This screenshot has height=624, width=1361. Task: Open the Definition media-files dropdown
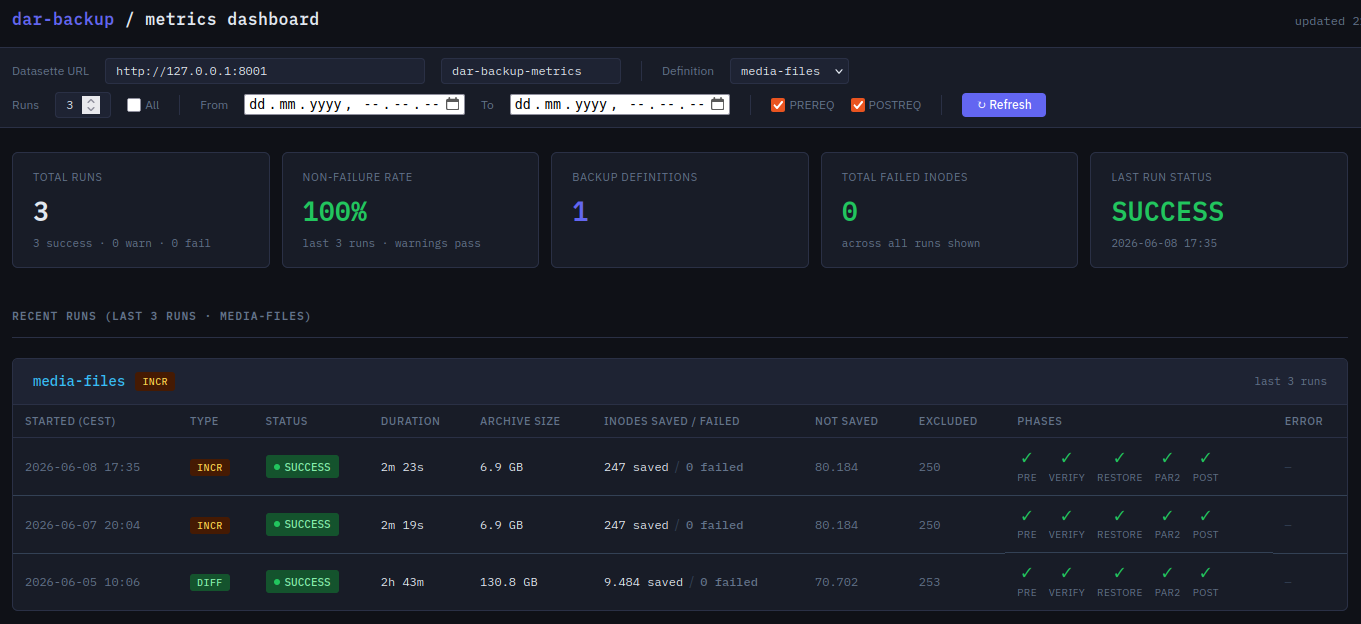click(x=789, y=71)
